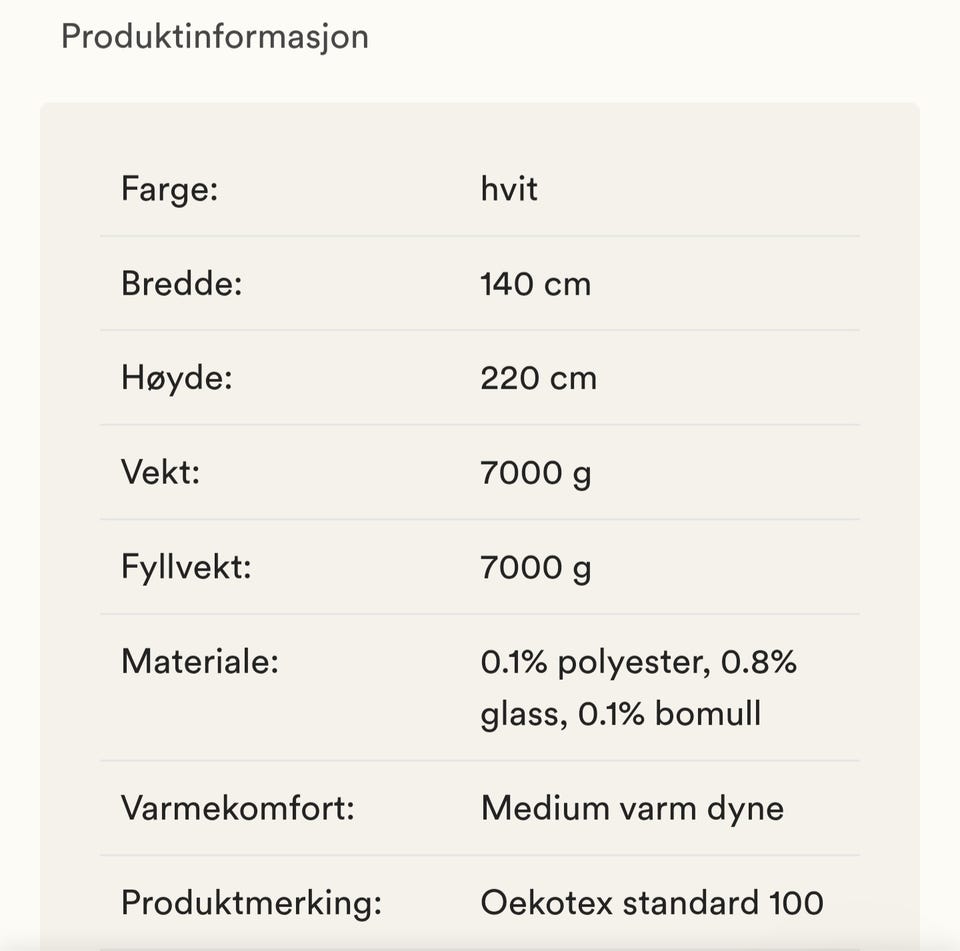Select the 140 cm width value
Image resolution: width=960 pixels, height=951 pixels.
[x=536, y=284]
